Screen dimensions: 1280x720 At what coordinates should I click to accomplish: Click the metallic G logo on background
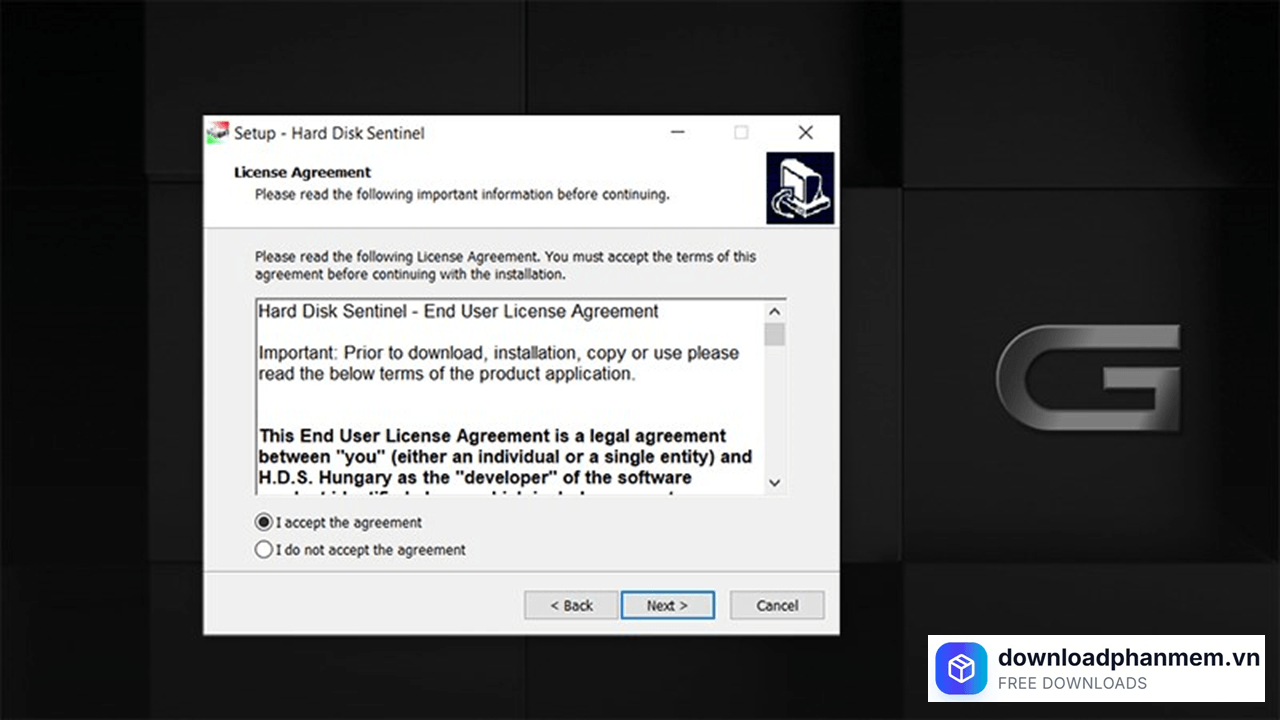pos(1088,377)
